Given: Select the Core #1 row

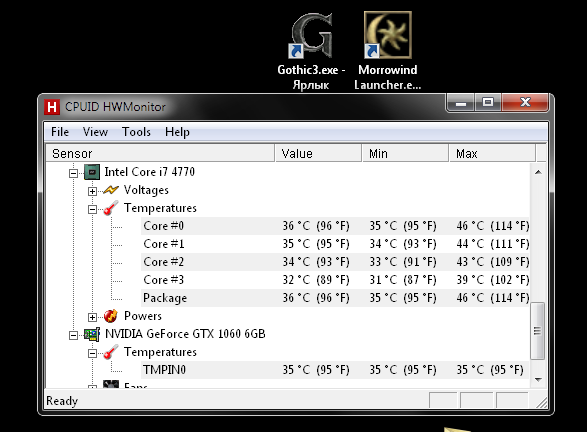Looking at the screenshot, I should click(335, 244).
